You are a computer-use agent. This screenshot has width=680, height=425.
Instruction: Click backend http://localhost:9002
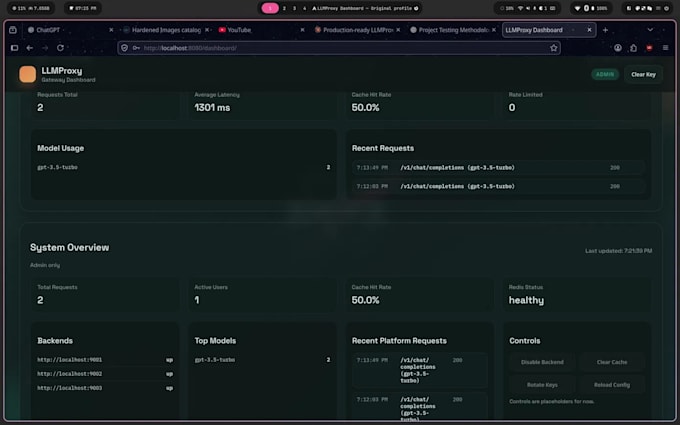pos(69,374)
